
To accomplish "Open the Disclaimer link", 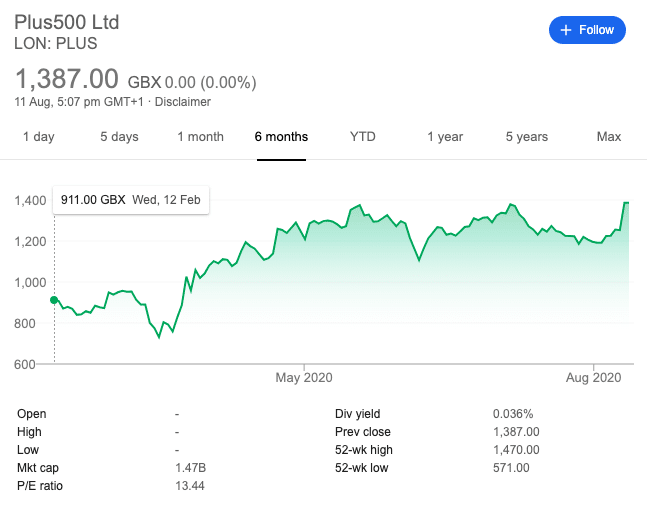I will (x=183, y=102).
